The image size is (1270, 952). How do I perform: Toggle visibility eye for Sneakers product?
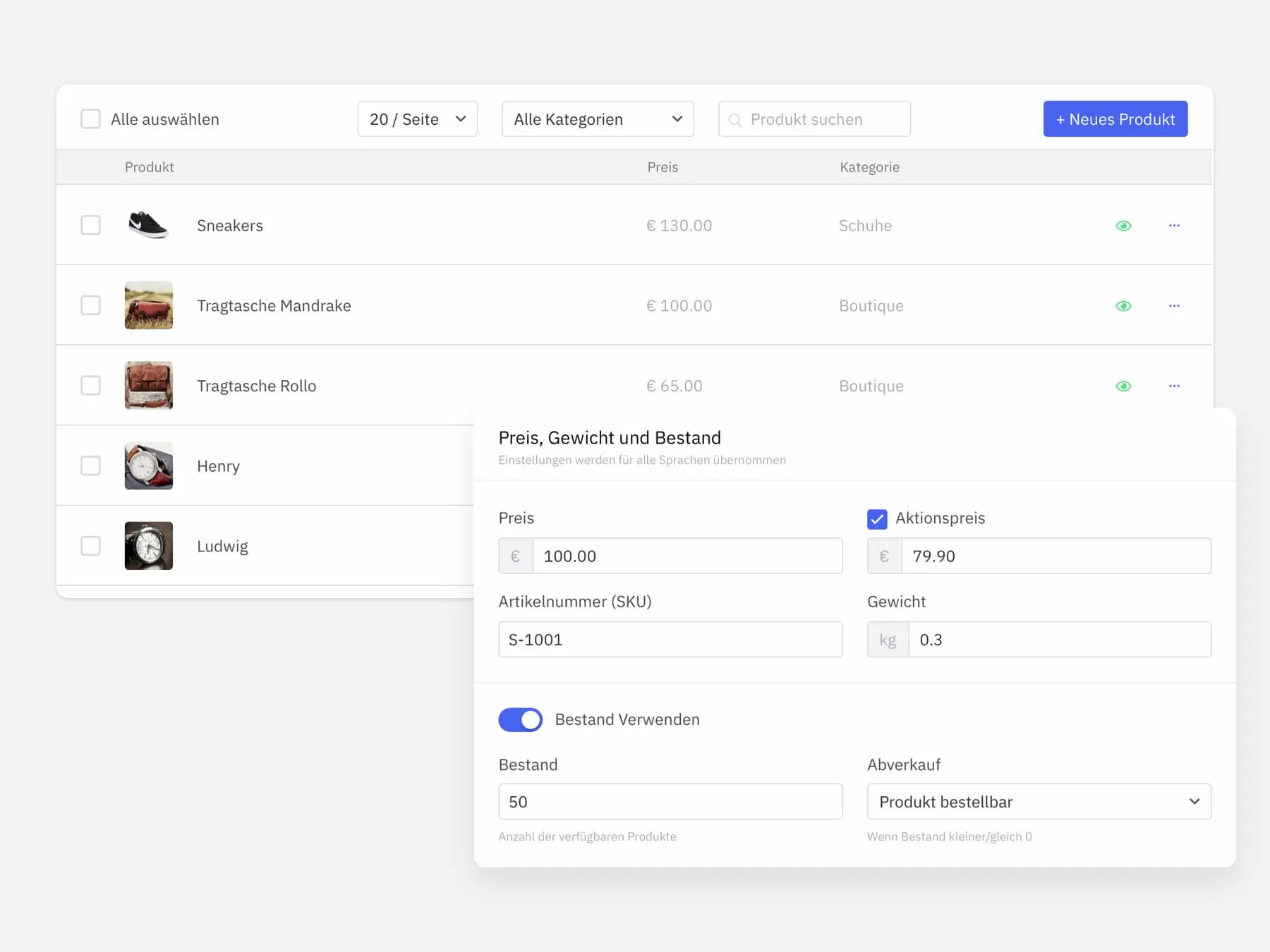point(1123,226)
